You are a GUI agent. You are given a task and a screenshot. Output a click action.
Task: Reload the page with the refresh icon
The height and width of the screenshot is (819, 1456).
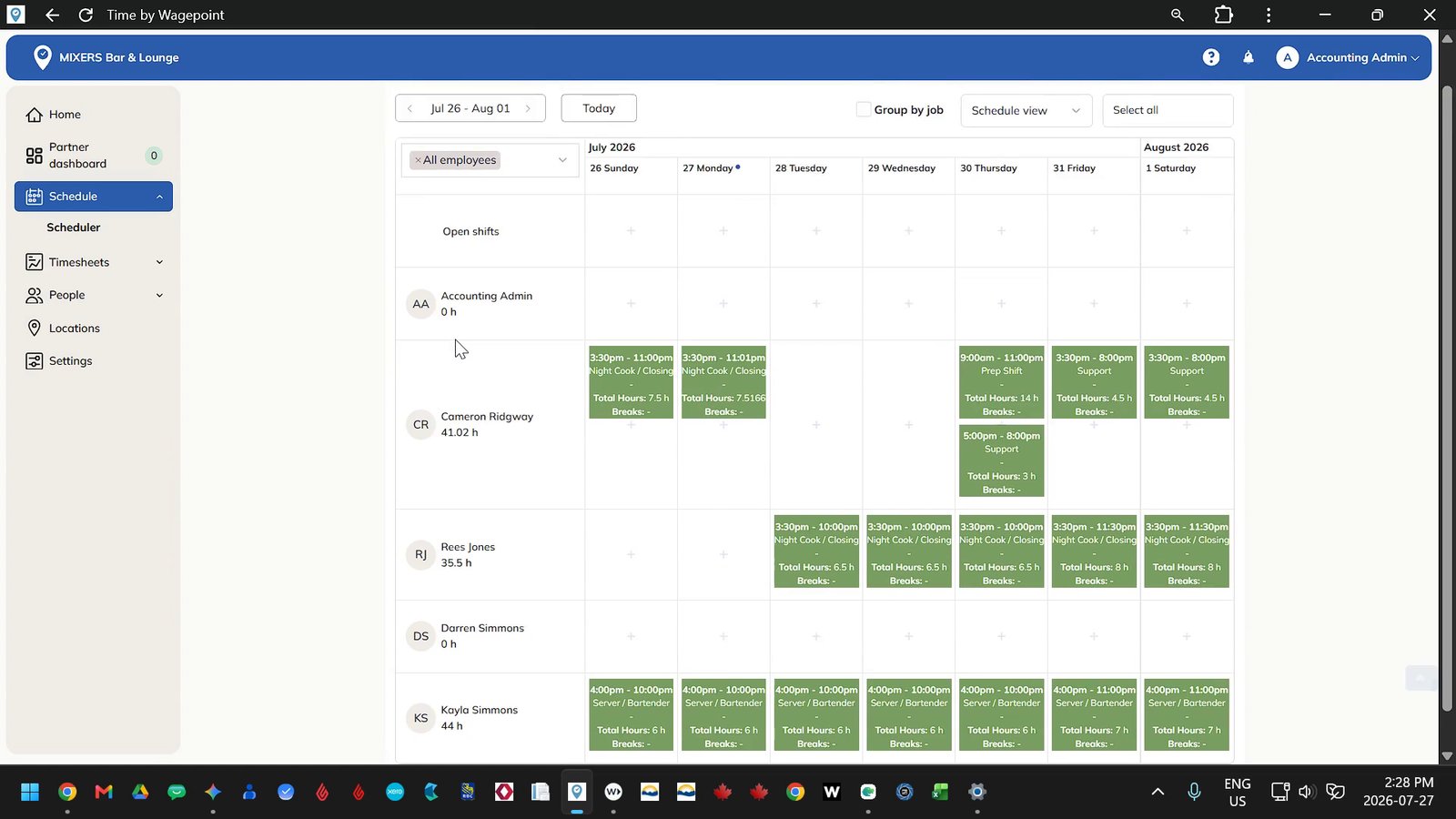(86, 15)
